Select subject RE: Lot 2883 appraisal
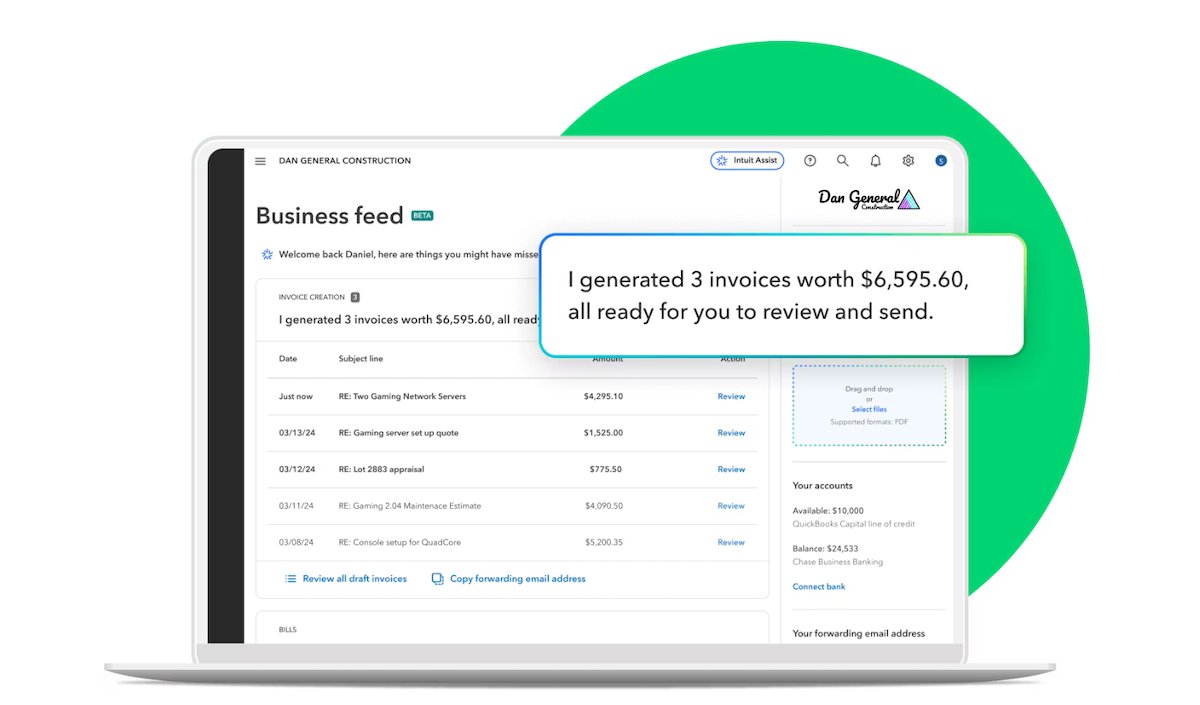This screenshot has height=705, width=1200. [380, 469]
